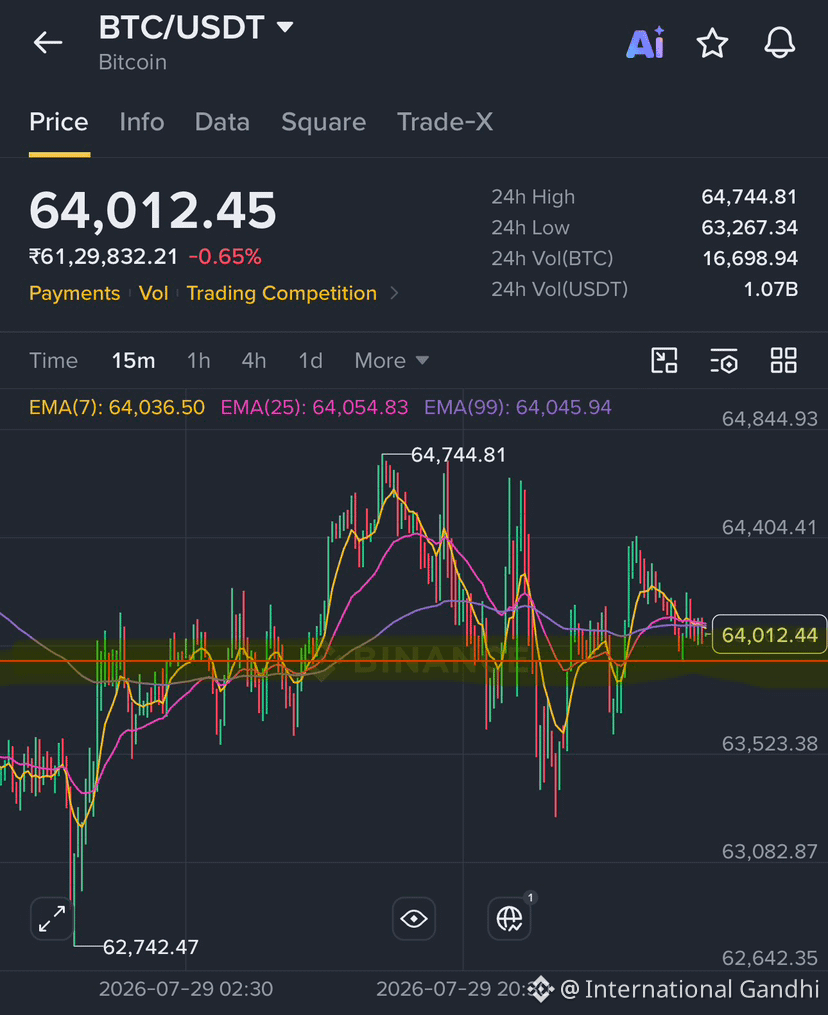Image resolution: width=828 pixels, height=1015 pixels.
Task: Tap the 64,844.93 price axis label
Action: tap(770, 419)
